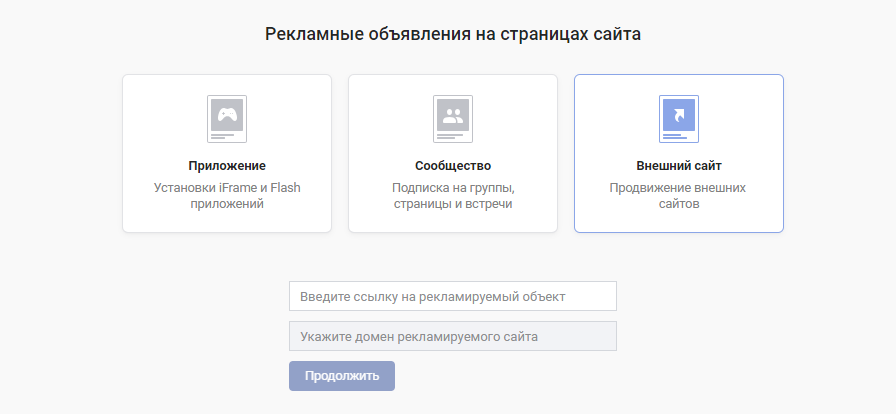Click the Продолжить button

pyautogui.click(x=342, y=376)
